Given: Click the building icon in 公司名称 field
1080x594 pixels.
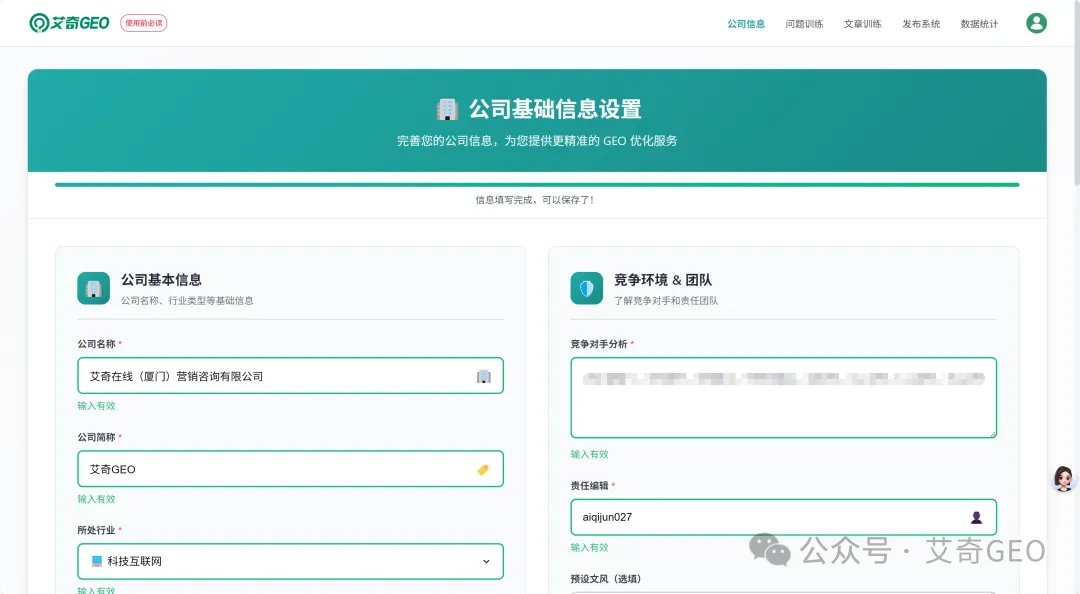Looking at the screenshot, I should pyautogui.click(x=483, y=376).
